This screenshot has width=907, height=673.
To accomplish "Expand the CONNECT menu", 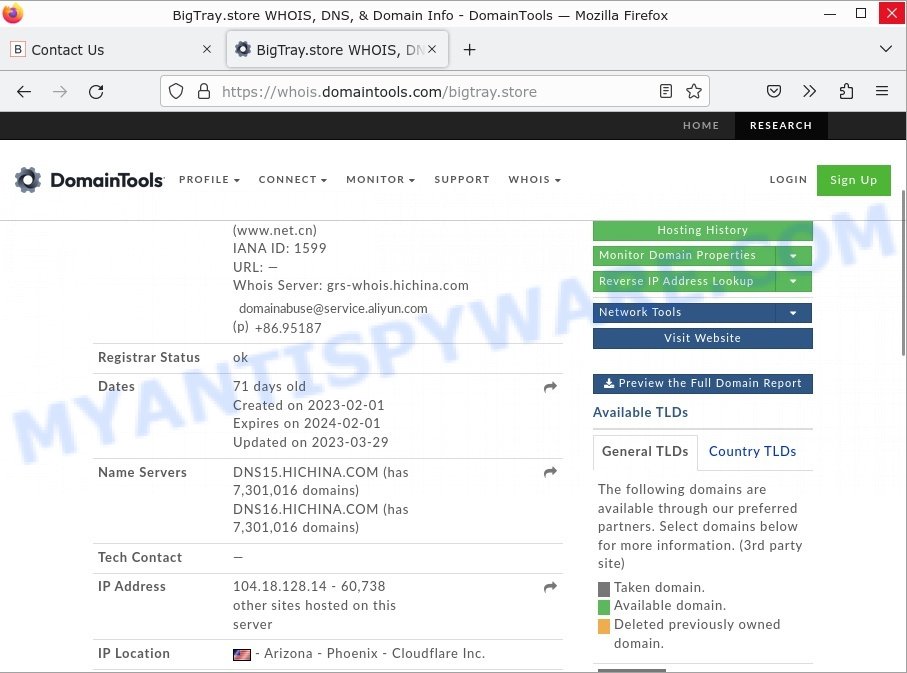I will point(293,180).
